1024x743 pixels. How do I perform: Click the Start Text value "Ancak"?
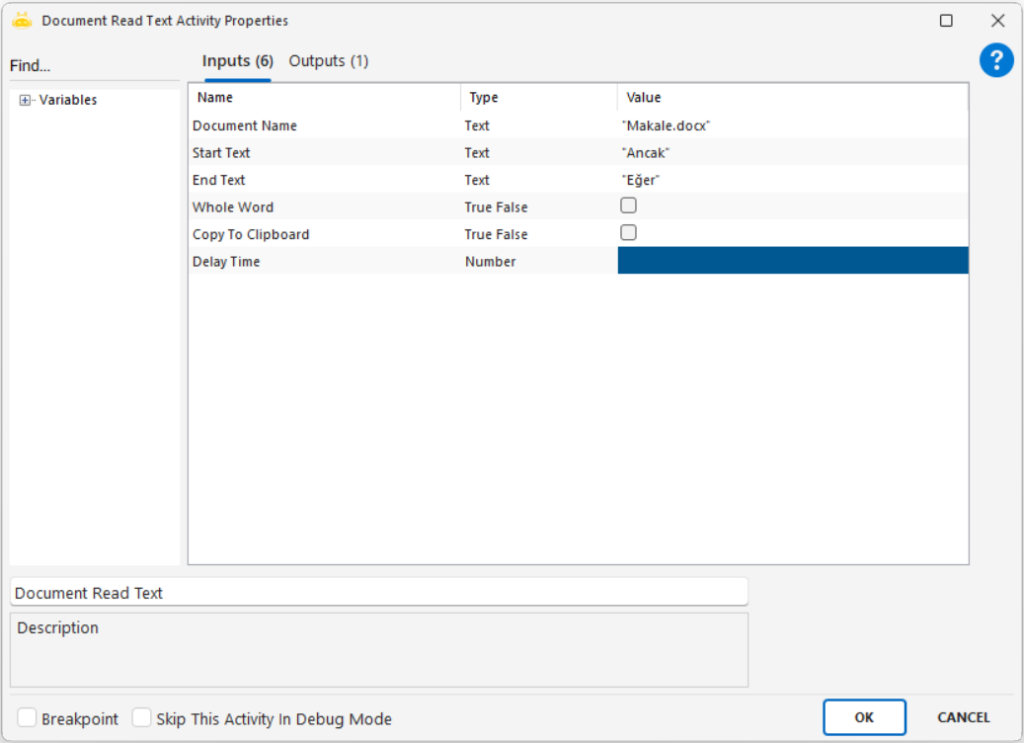(646, 153)
